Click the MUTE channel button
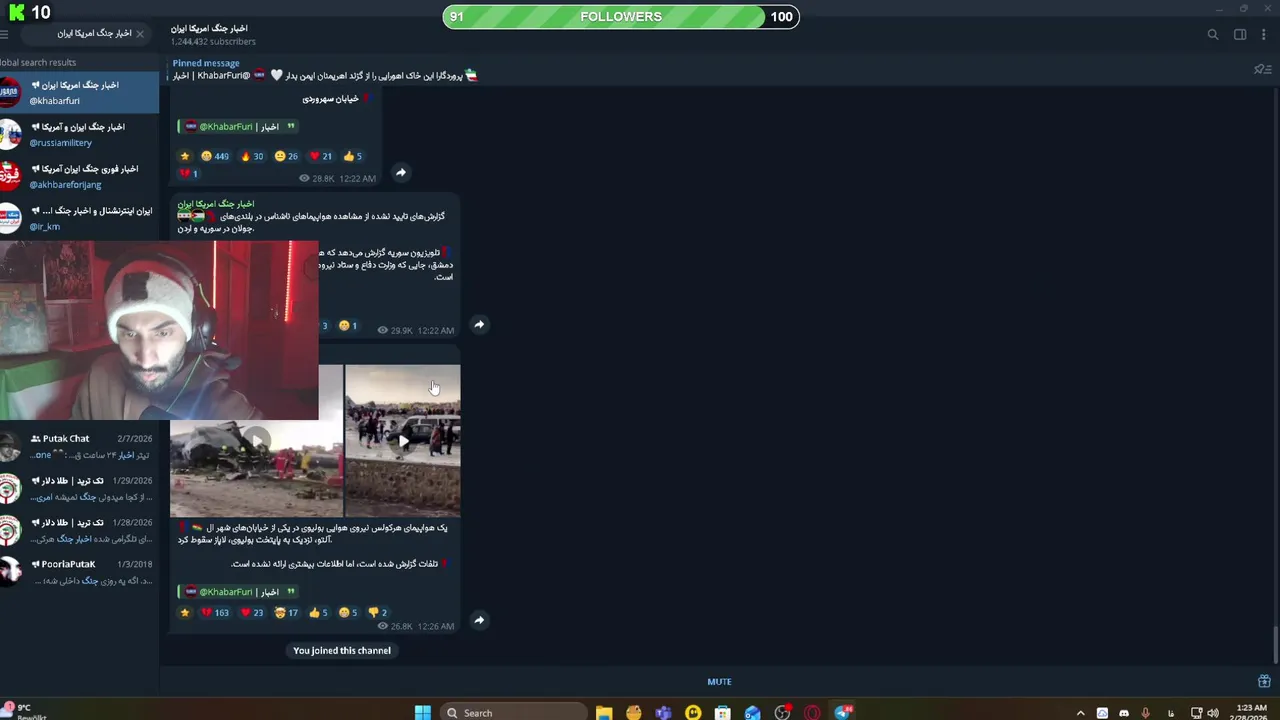The width and height of the screenshot is (1280, 720). pos(719,682)
